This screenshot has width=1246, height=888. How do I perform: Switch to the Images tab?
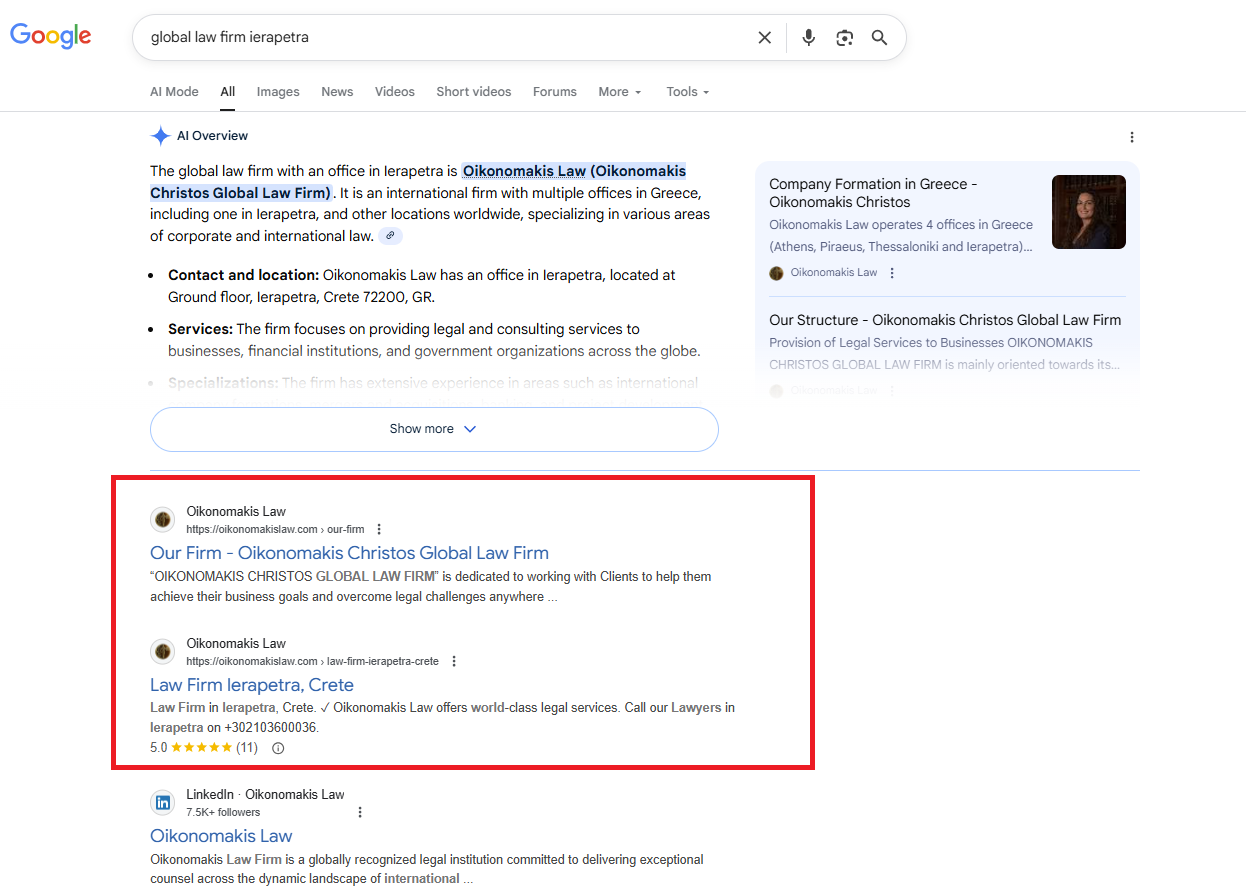click(278, 92)
